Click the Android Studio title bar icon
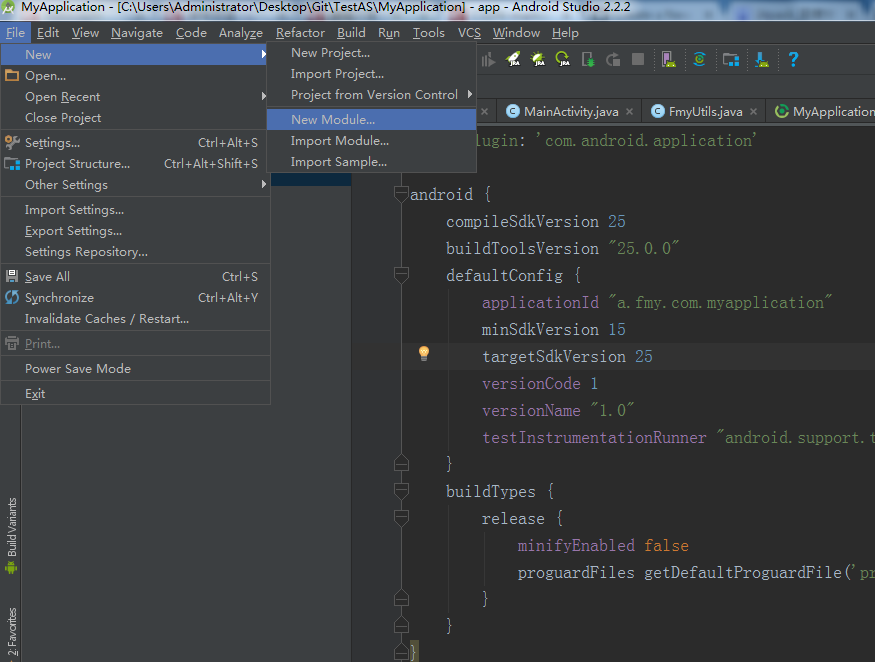The width and height of the screenshot is (875, 662). pos(8,8)
